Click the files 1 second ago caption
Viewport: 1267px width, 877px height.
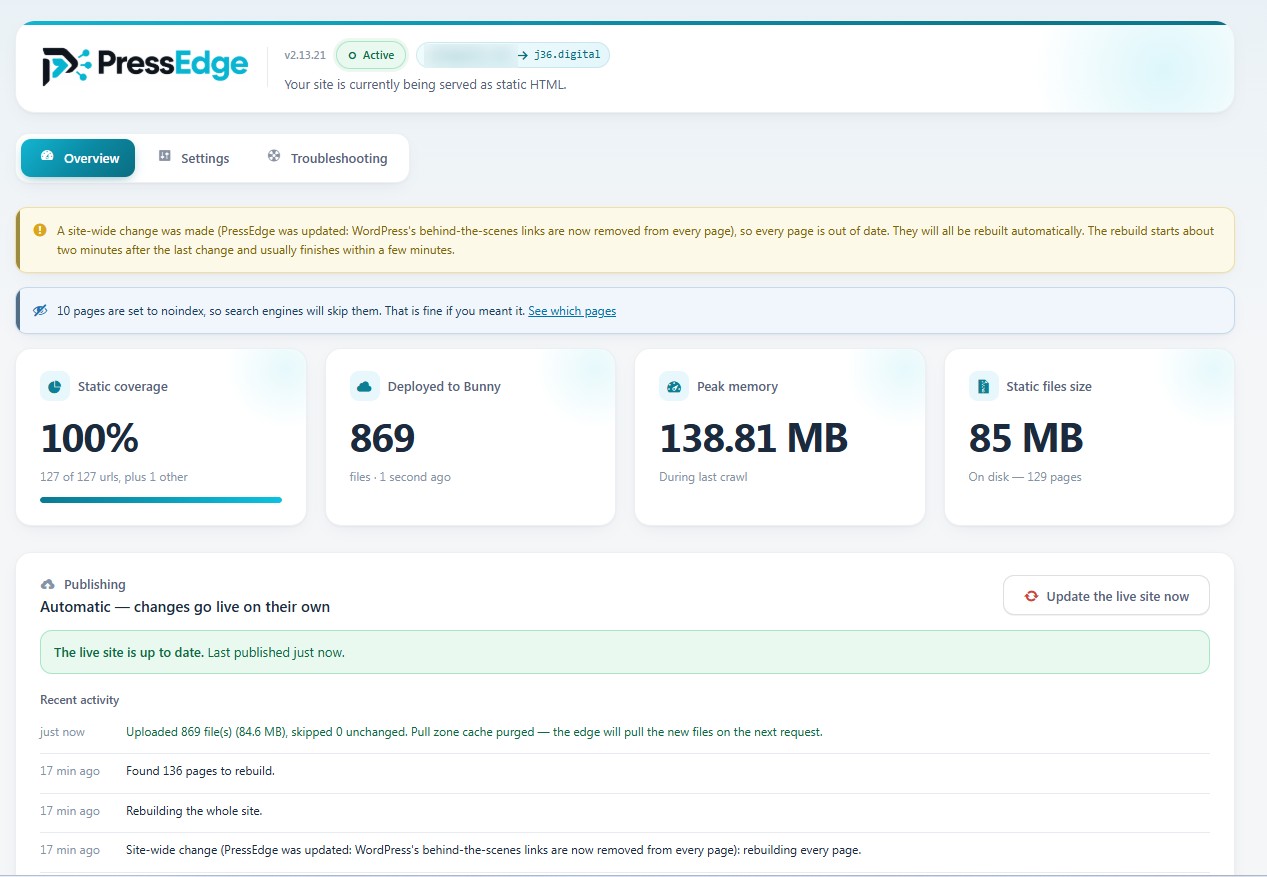(x=400, y=477)
